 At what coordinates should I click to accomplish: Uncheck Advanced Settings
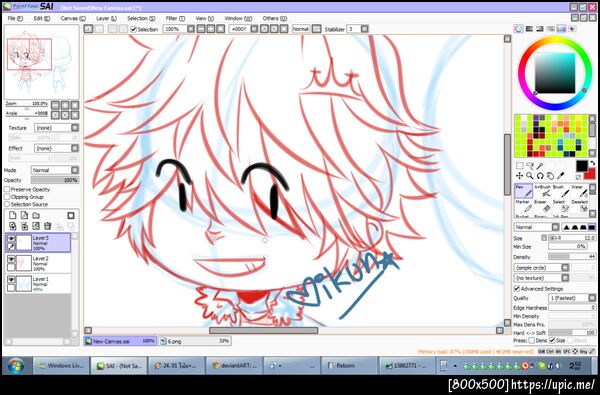[x=517, y=288]
